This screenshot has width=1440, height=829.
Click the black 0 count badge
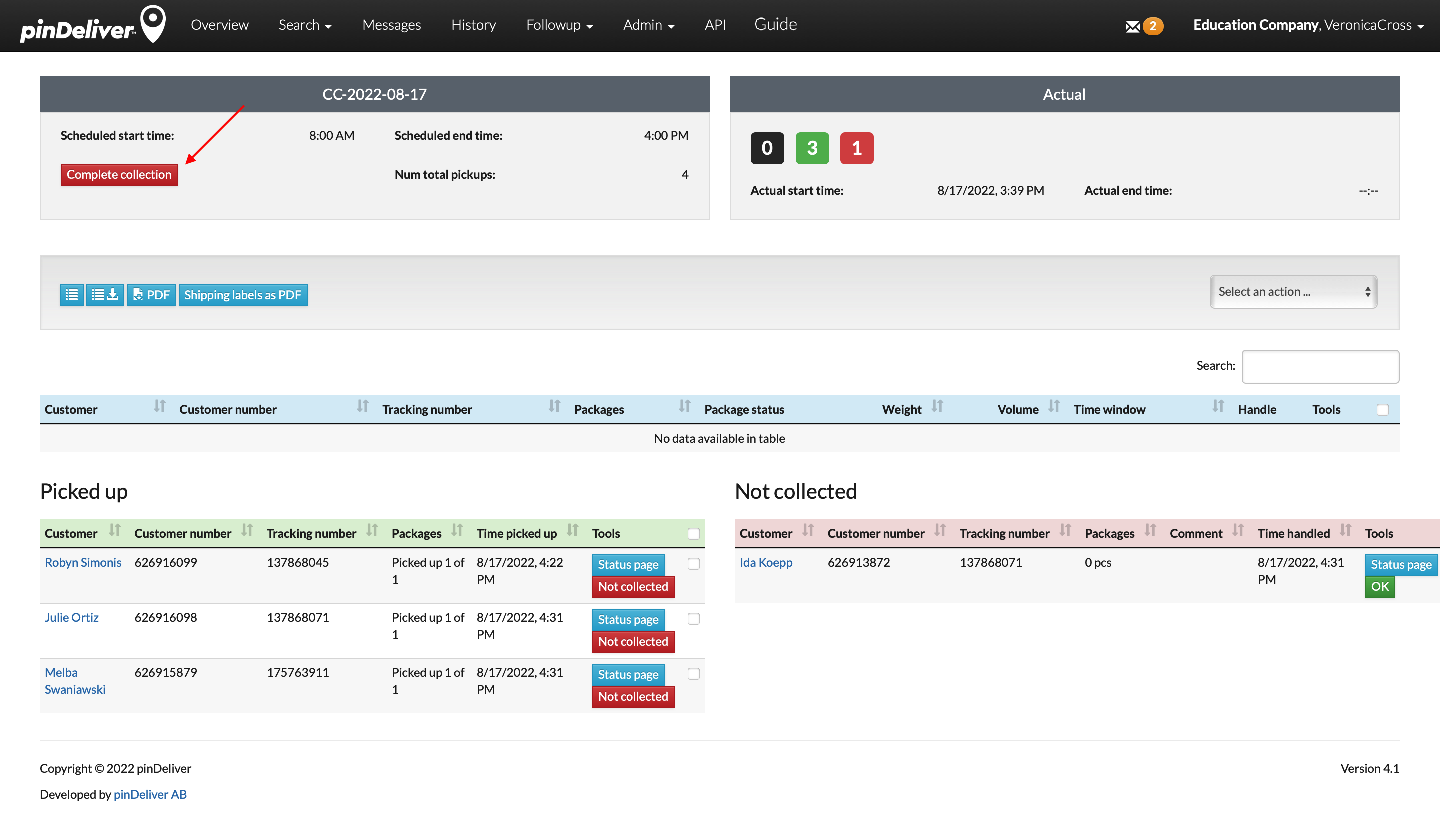(767, 148)
